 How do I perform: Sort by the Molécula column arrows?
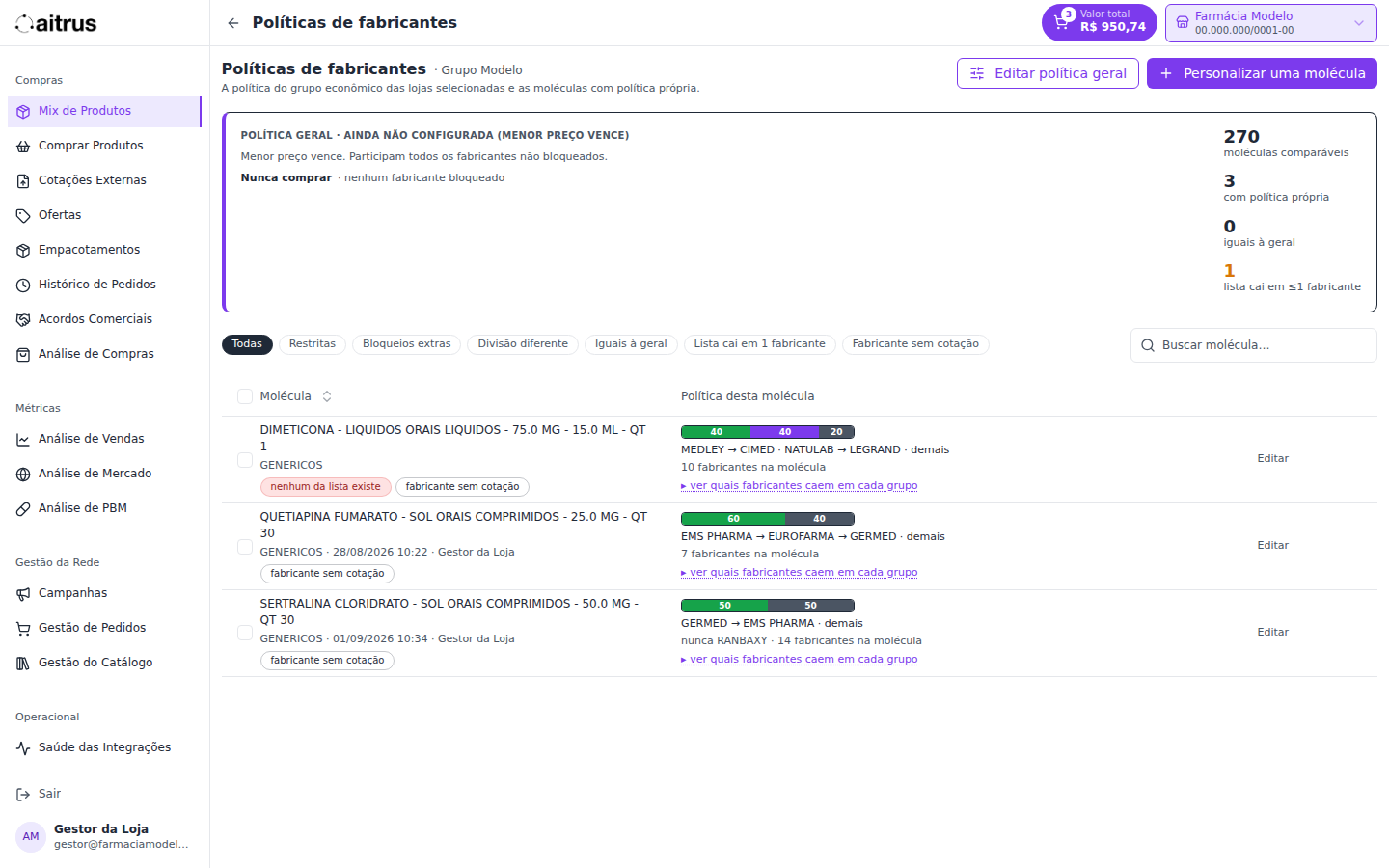coord(327,396)
